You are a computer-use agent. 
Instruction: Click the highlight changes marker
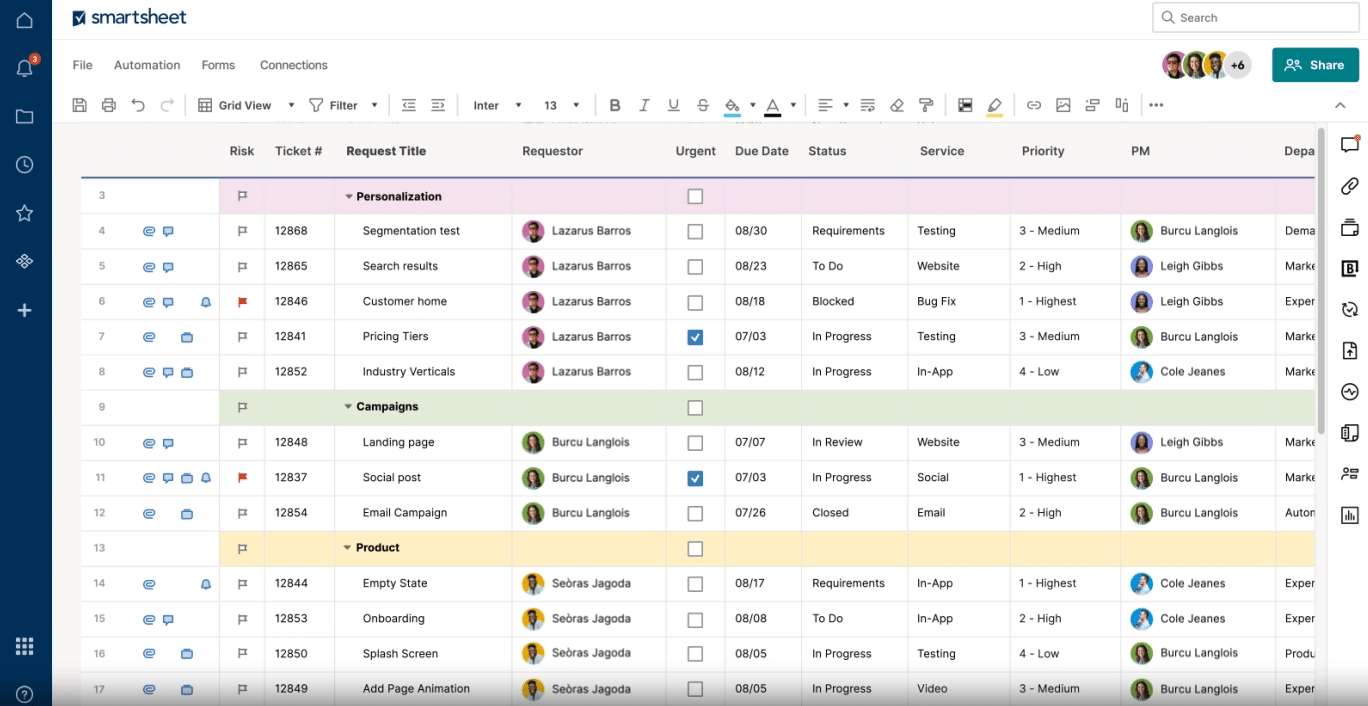[994, 106]
